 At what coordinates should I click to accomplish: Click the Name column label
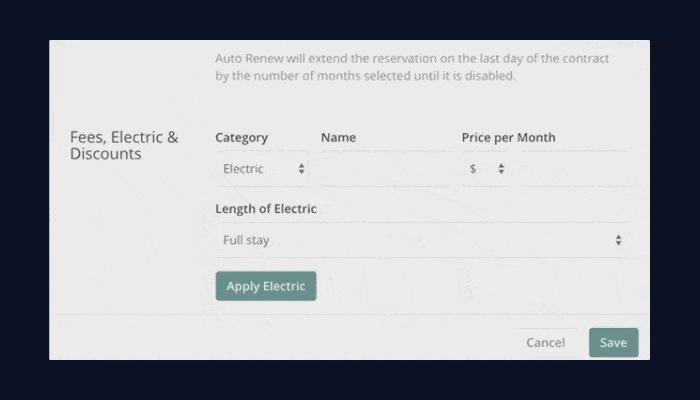[x=338, y=138]
